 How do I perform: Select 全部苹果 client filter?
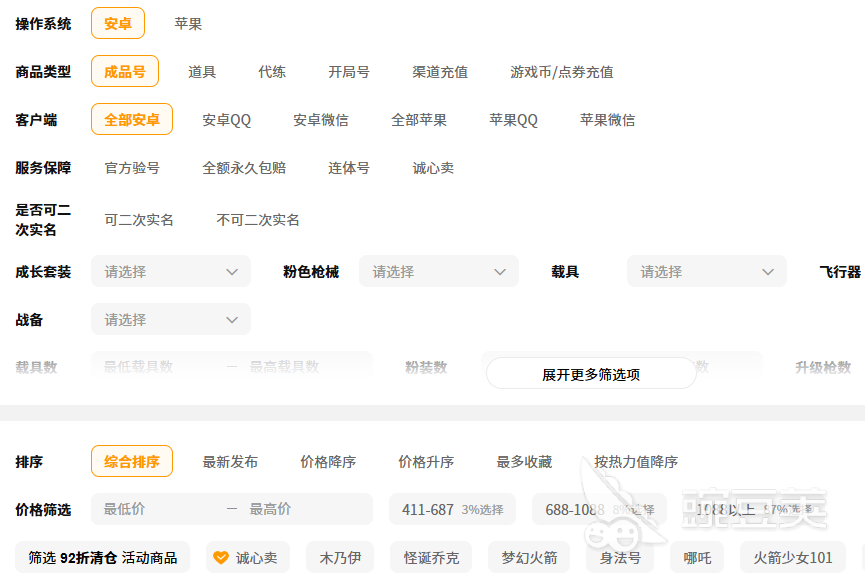pyautogui.click(x=419, y=120)
